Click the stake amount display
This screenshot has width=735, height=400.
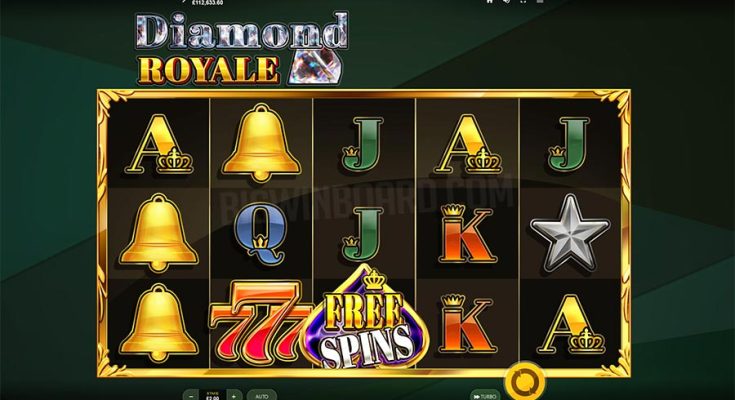click(x=212, y=396)
